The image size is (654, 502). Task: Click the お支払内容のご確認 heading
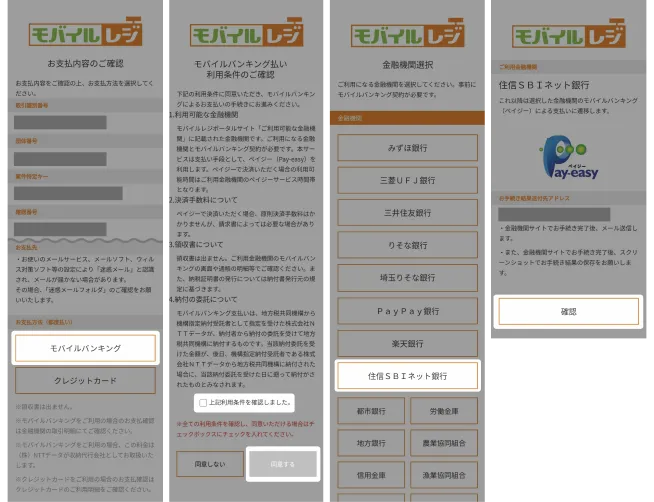86,63
